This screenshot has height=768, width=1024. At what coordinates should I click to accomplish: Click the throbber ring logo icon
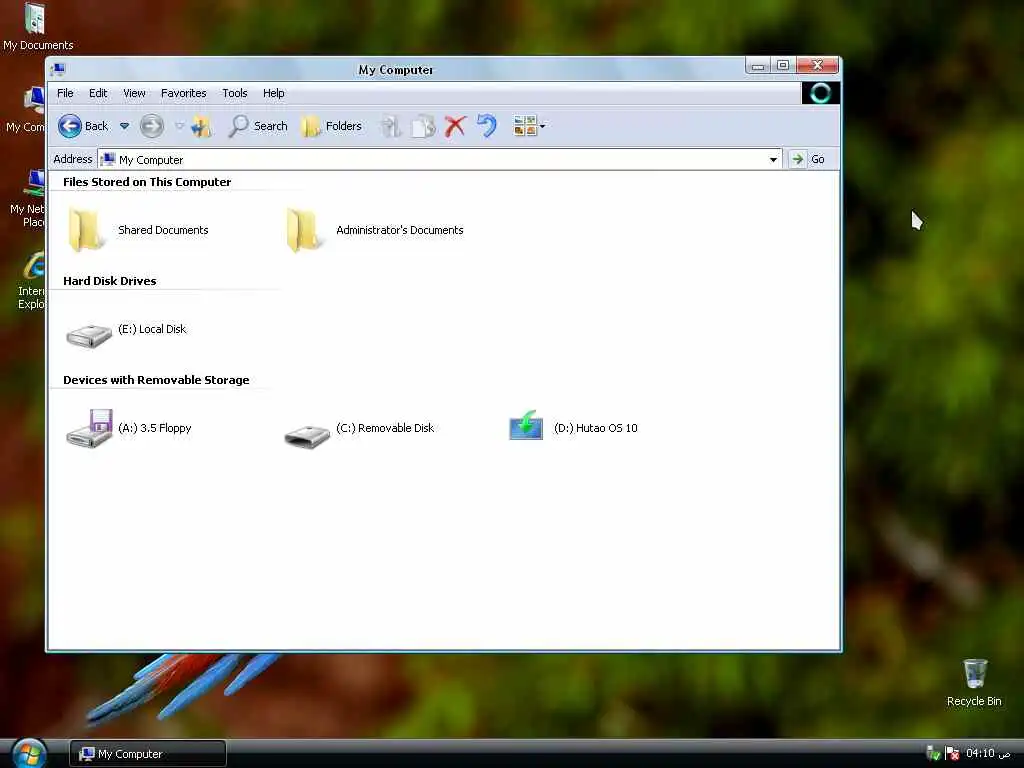click(x=820, y=93)
